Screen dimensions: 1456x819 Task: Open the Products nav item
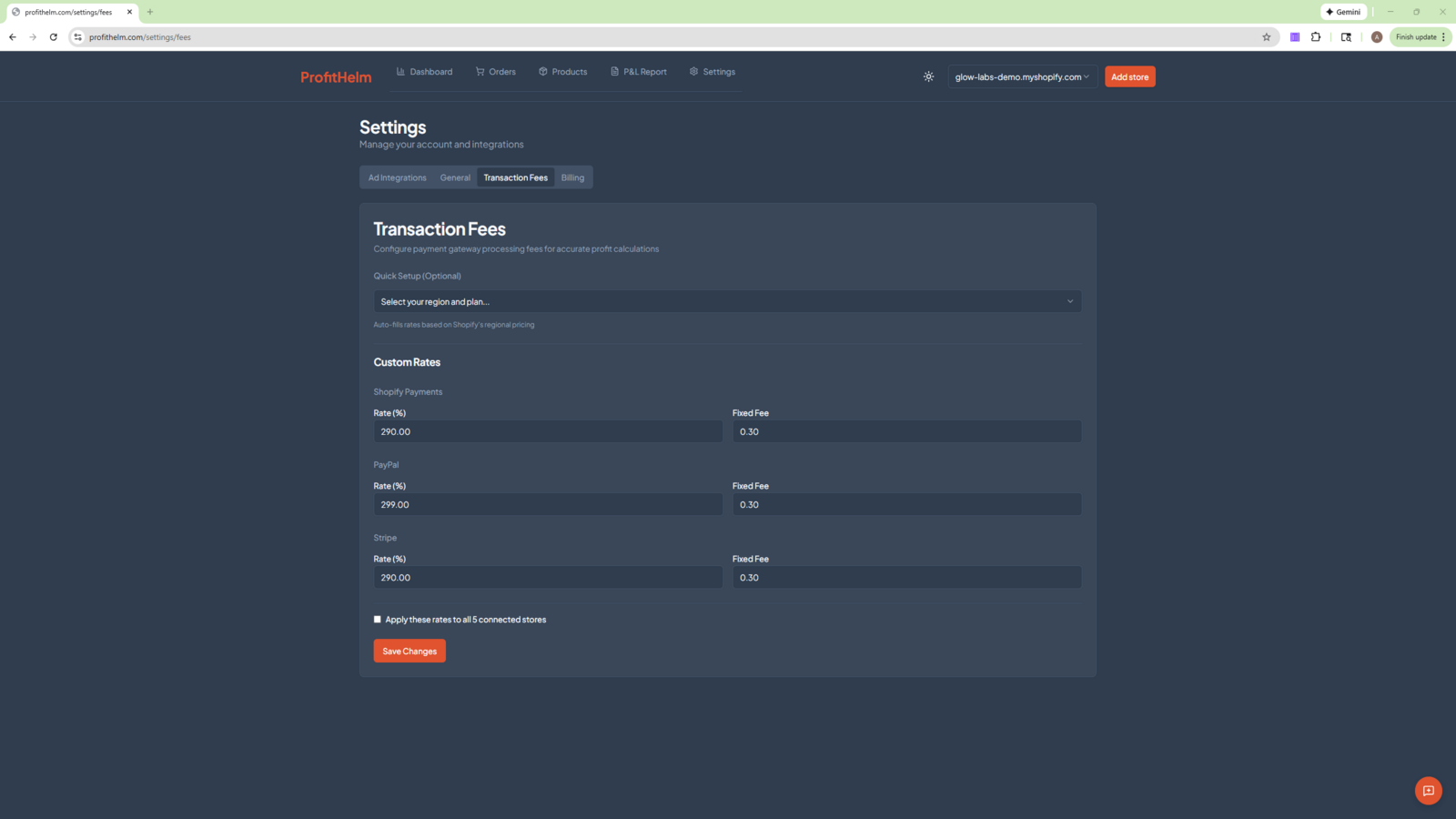(562, 72)
